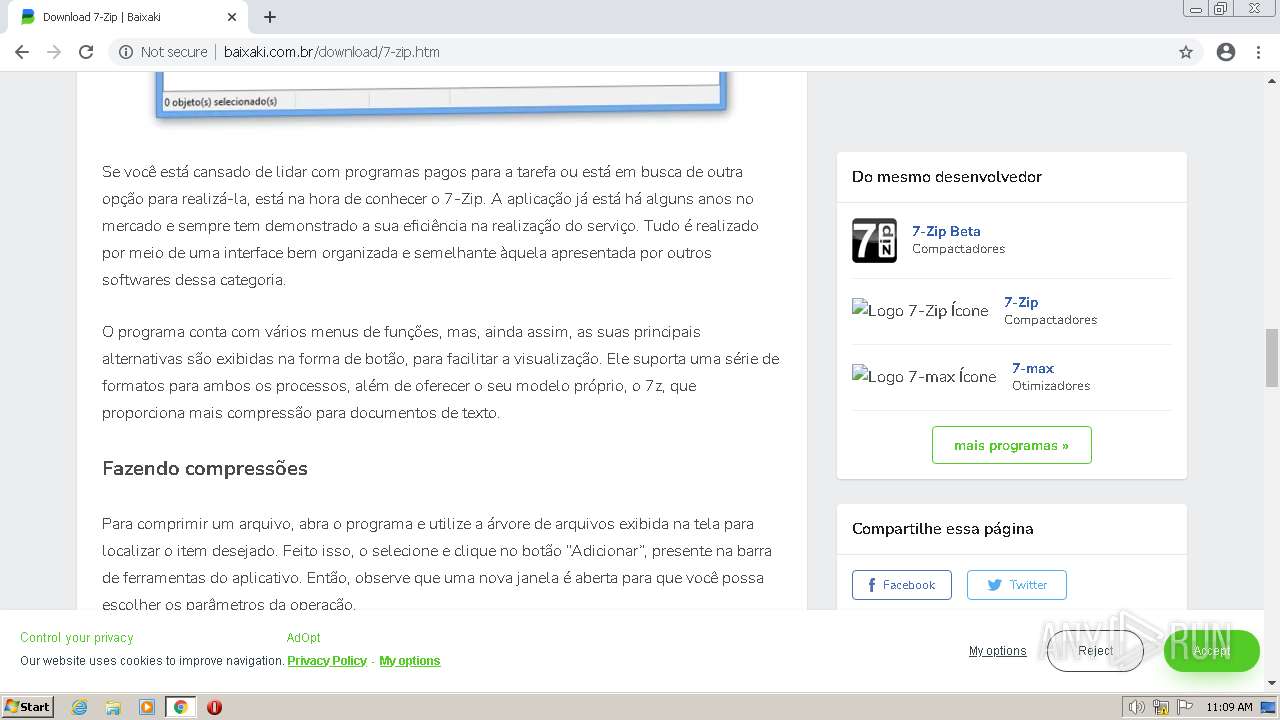Open the 7-max link
Image resolution: width=1280 pixels, height=720 pixels.
tap(1033, 368)
